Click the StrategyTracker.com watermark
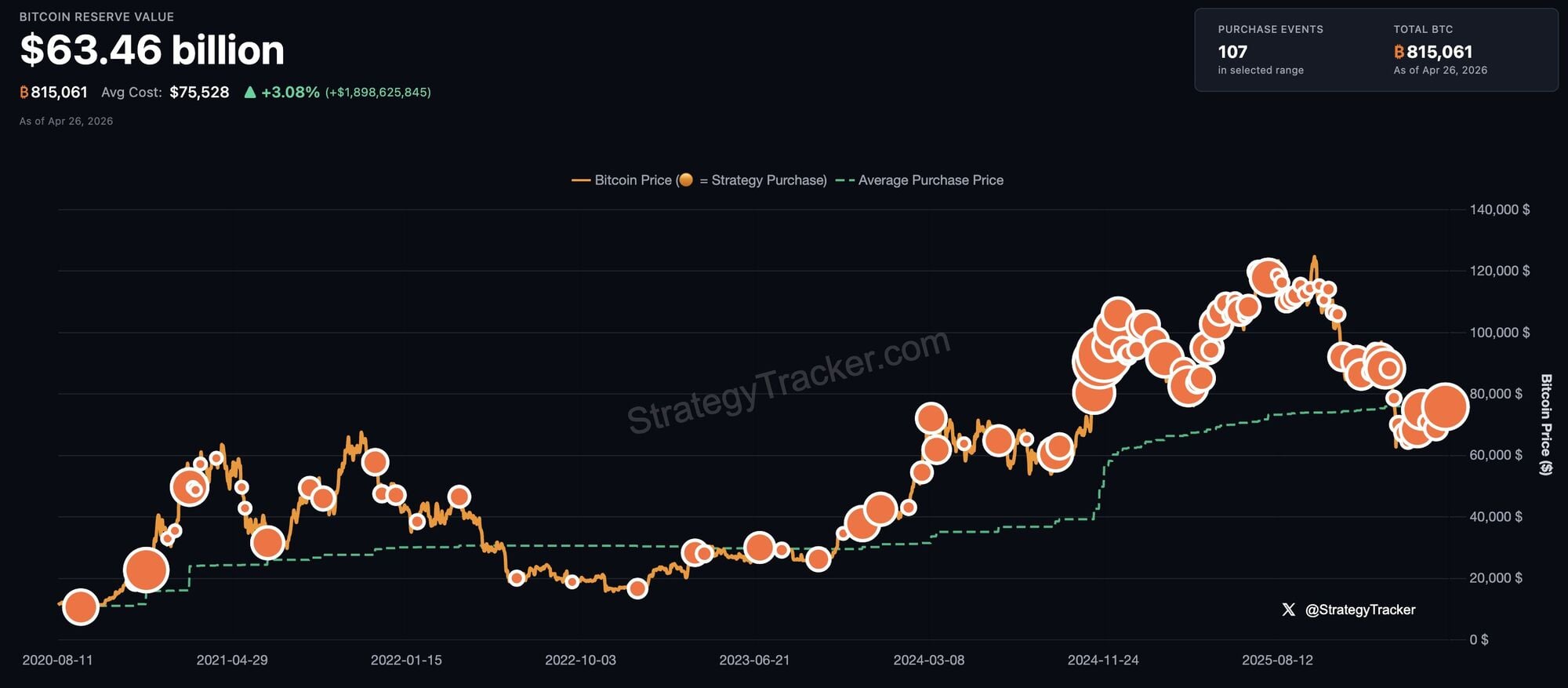 pos(788,381)
